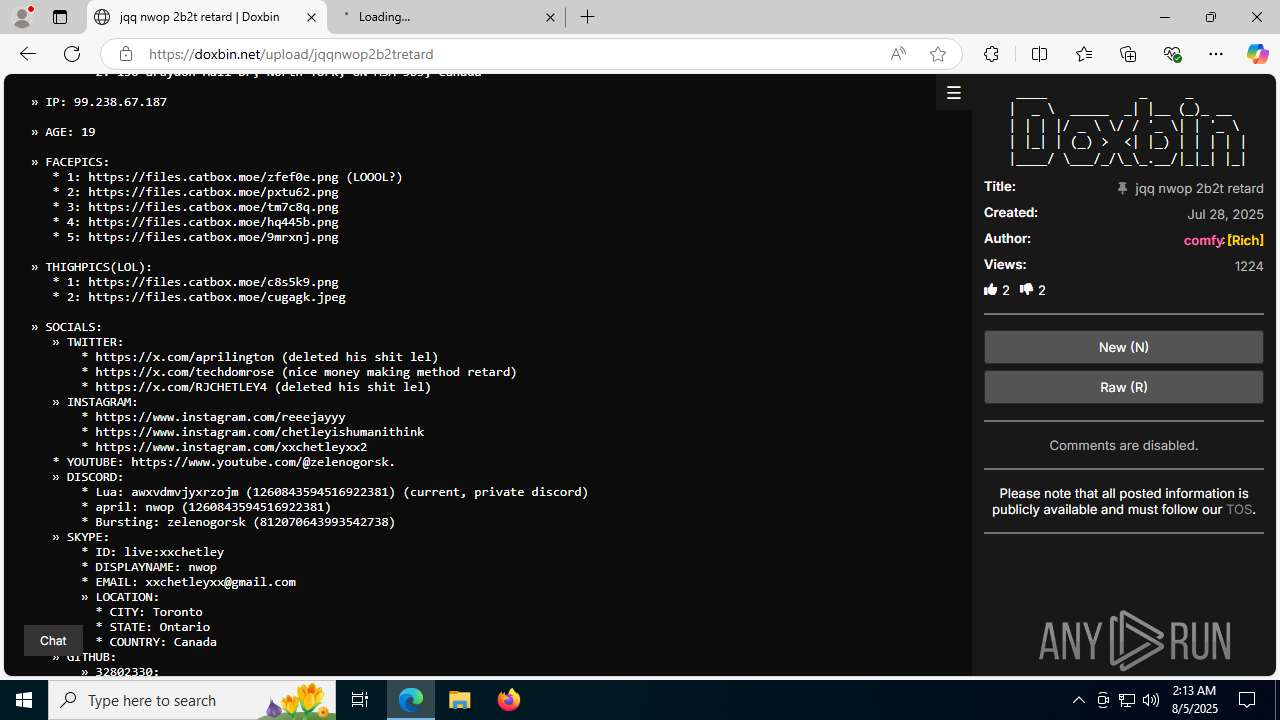
Task: Open the tab actions menu
Action: coord(60,17)
